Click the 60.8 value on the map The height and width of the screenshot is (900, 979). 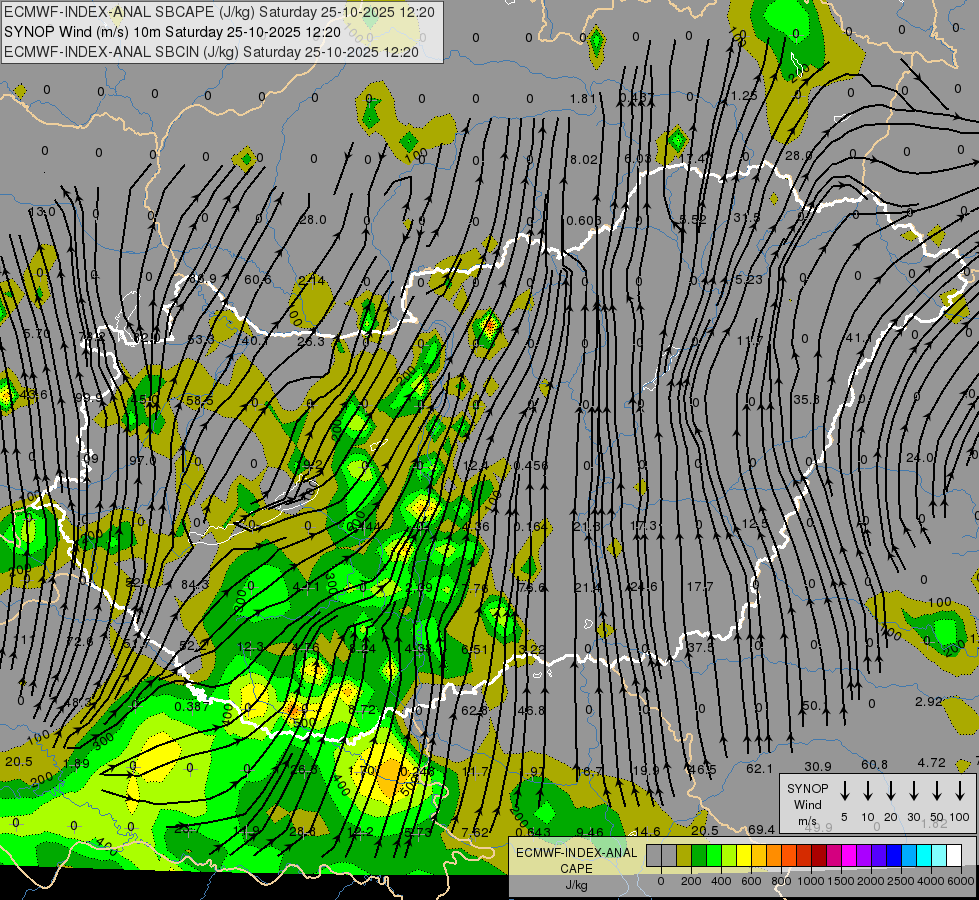(874, 764)
